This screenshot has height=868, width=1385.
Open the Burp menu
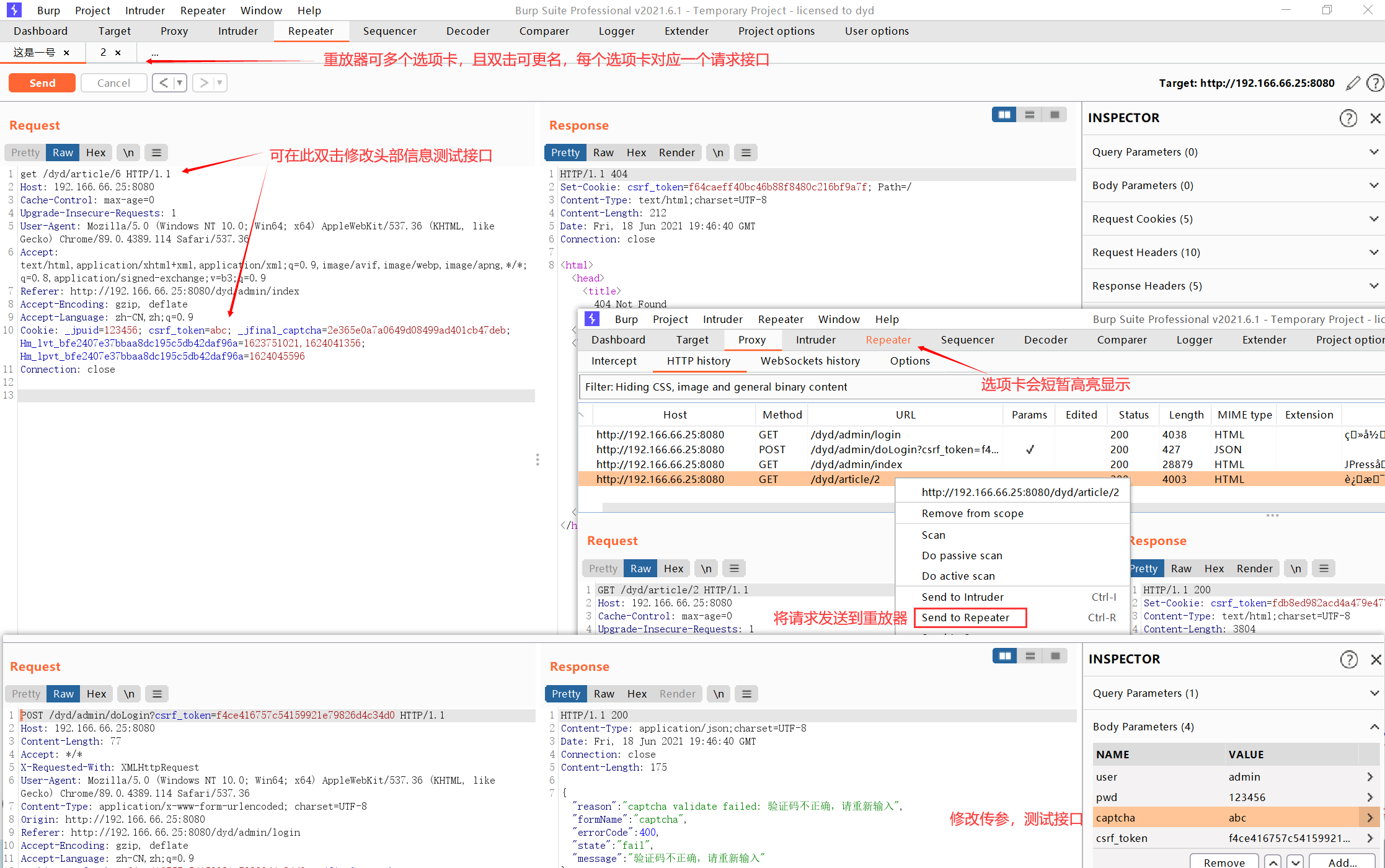pos(48,11)
